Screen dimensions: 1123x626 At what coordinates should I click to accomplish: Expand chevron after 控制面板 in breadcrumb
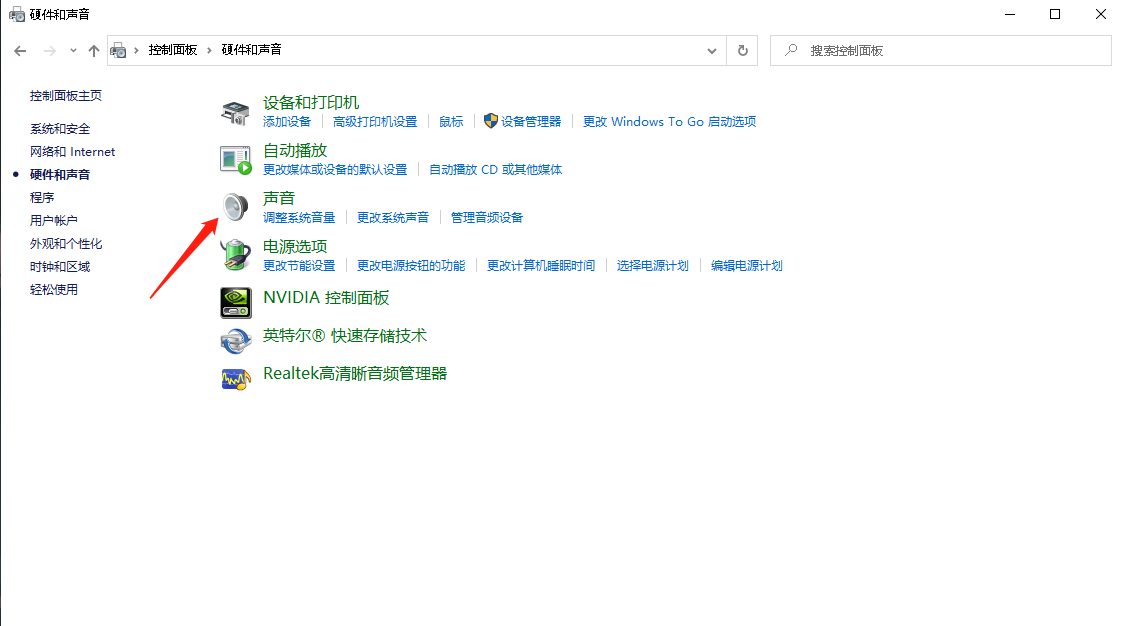pos(209,50)
